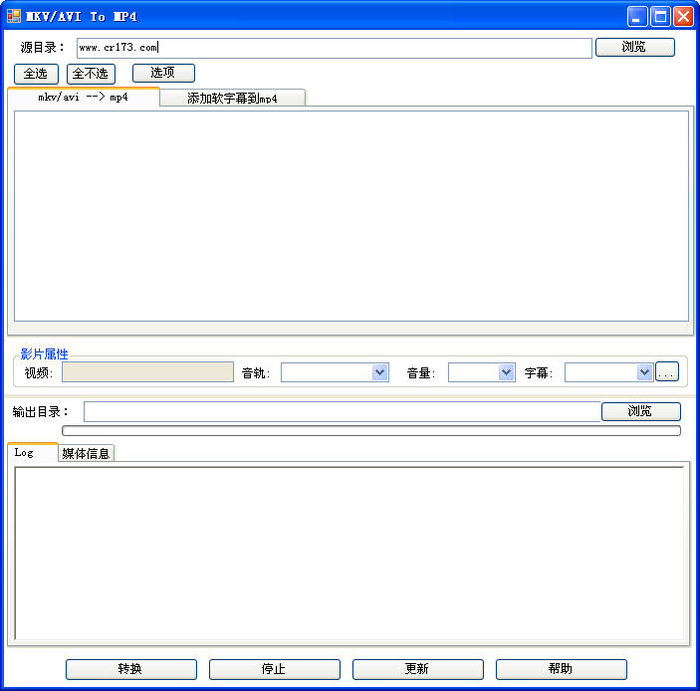Screen dimensions: 700x691
Task: Click the ... subtitle browse button
Action: tap(667, 371)
